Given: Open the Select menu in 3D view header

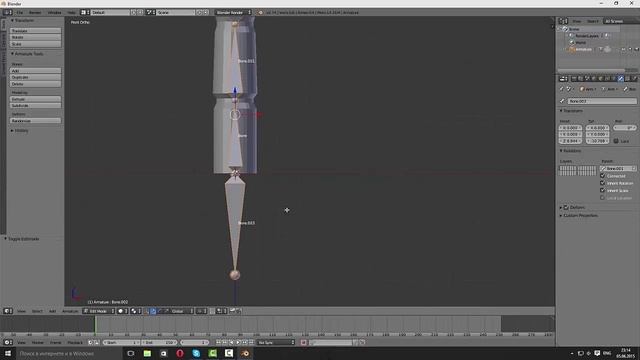Looking at the screenshot, I should (x=37, y=311).
